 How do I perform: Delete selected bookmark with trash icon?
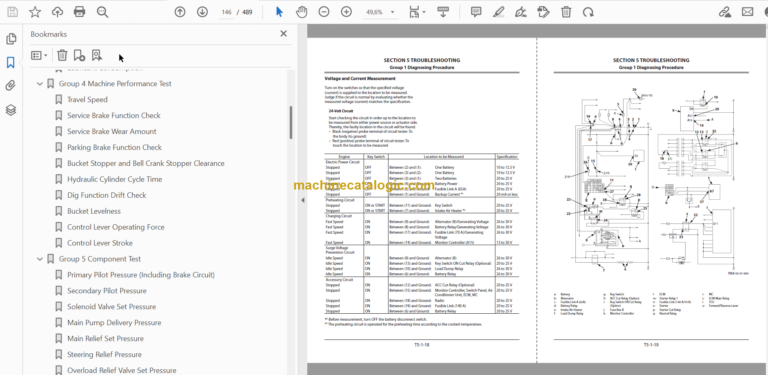62,55
